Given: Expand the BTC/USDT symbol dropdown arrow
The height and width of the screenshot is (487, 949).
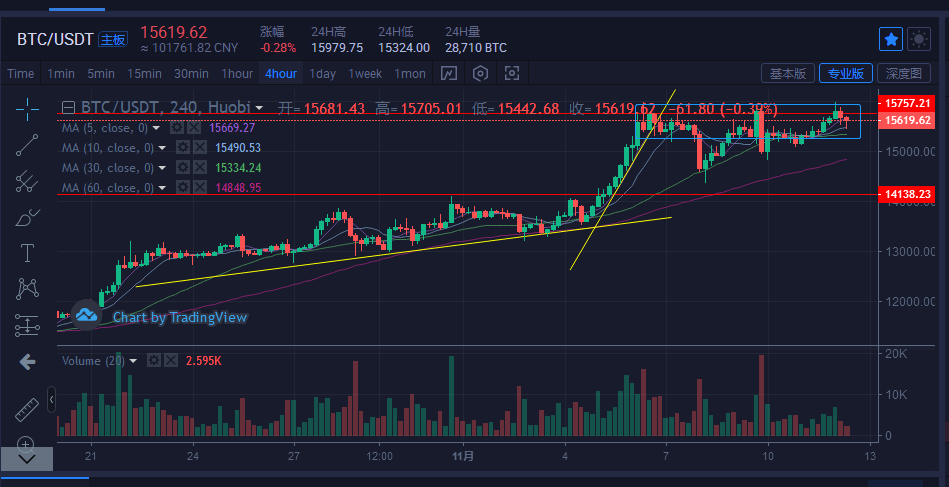Looking at the screenshot, I should coord(260,108).
